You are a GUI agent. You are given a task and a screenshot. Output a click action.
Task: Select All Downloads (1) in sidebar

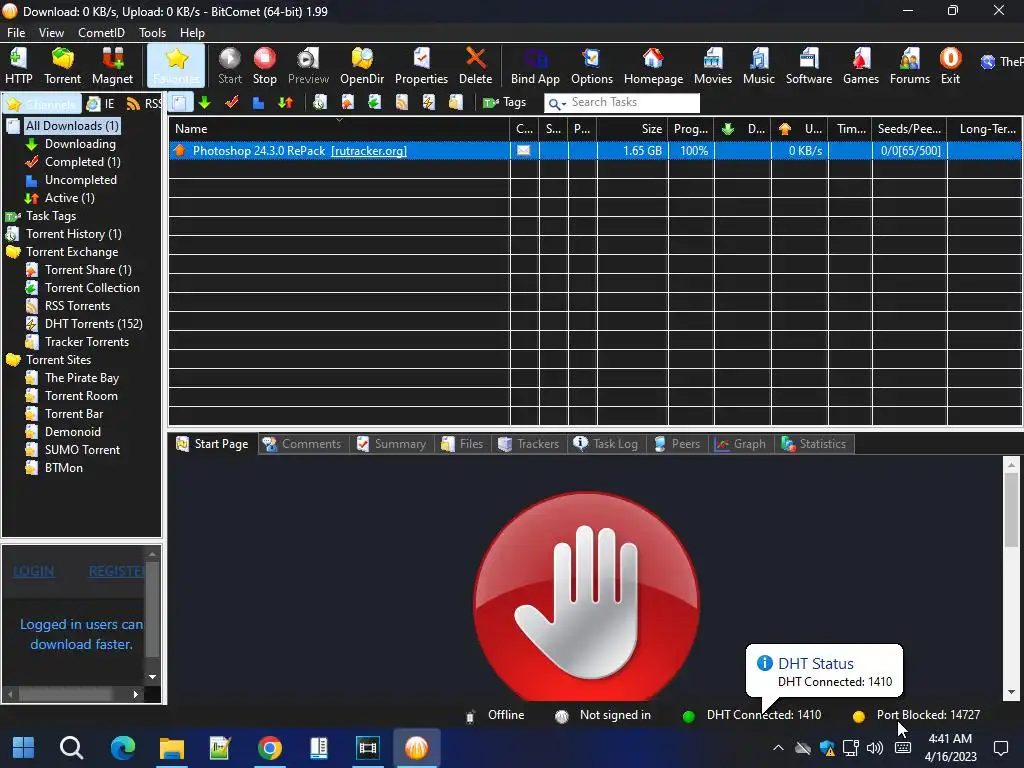click(x=72, y=125)
